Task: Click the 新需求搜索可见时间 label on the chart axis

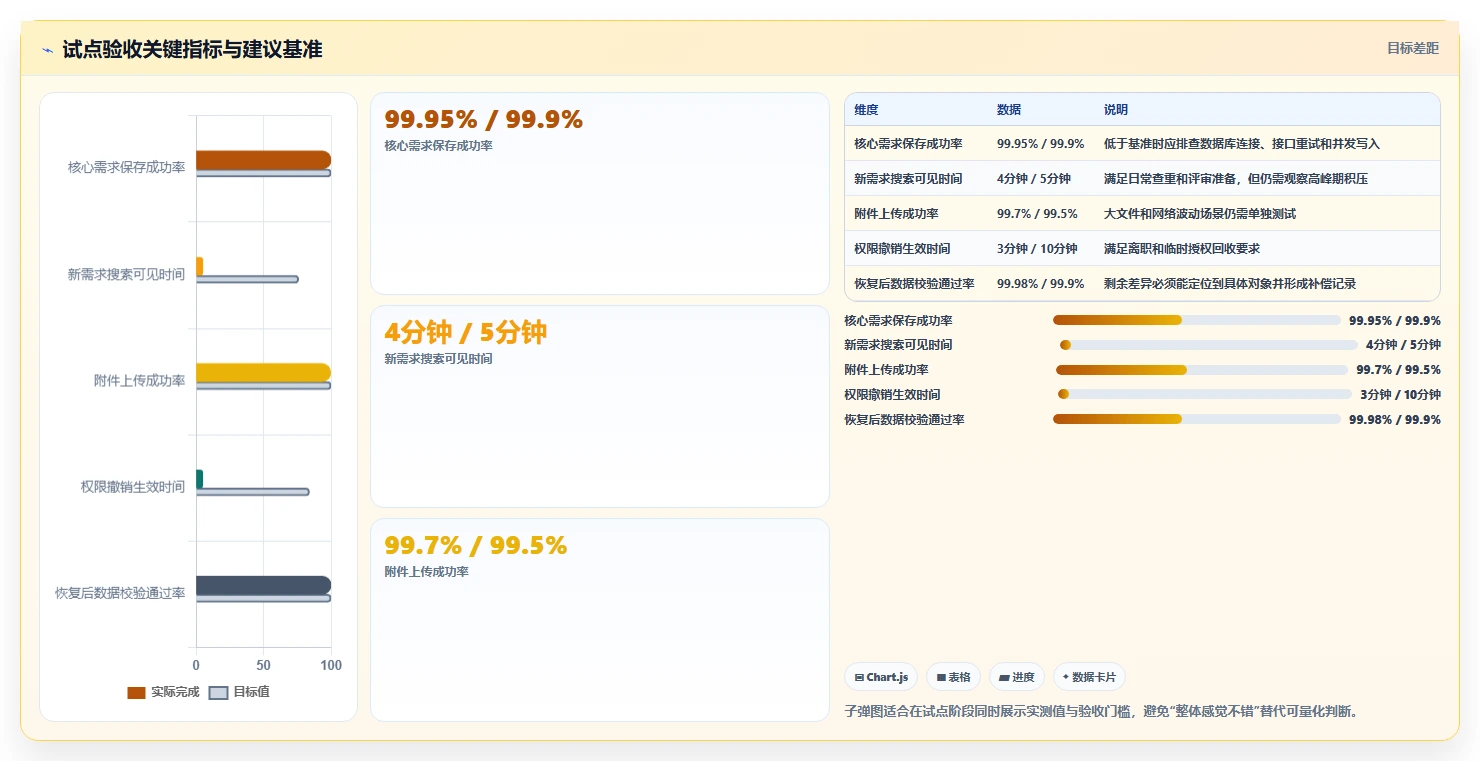Action: click(x=126, y=274)
